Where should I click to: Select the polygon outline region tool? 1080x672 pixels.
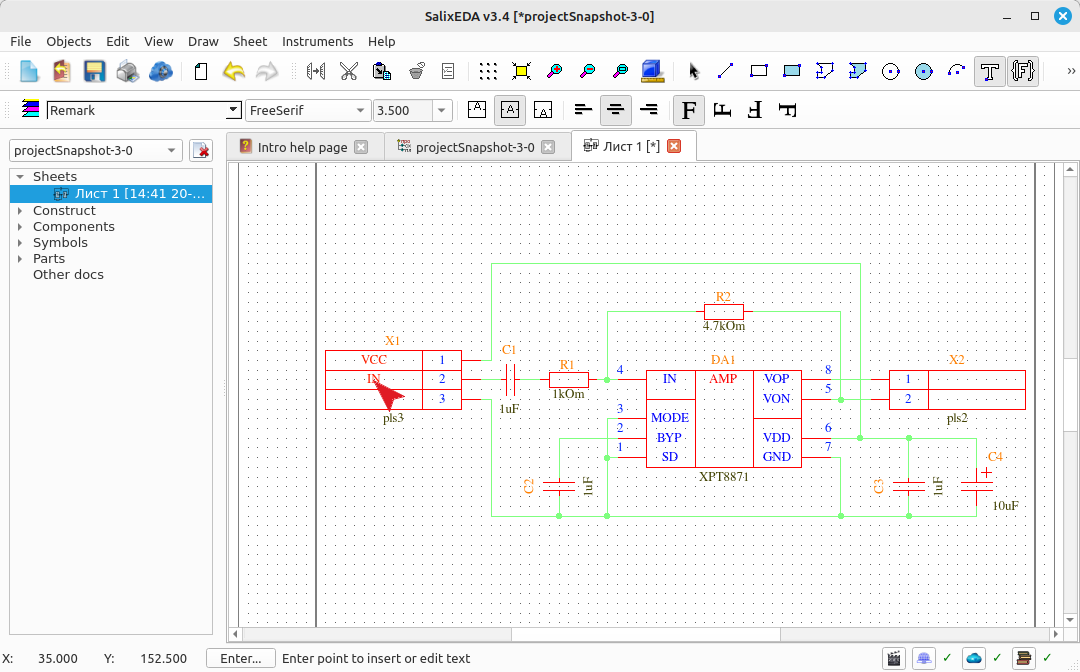click(824, 71)
